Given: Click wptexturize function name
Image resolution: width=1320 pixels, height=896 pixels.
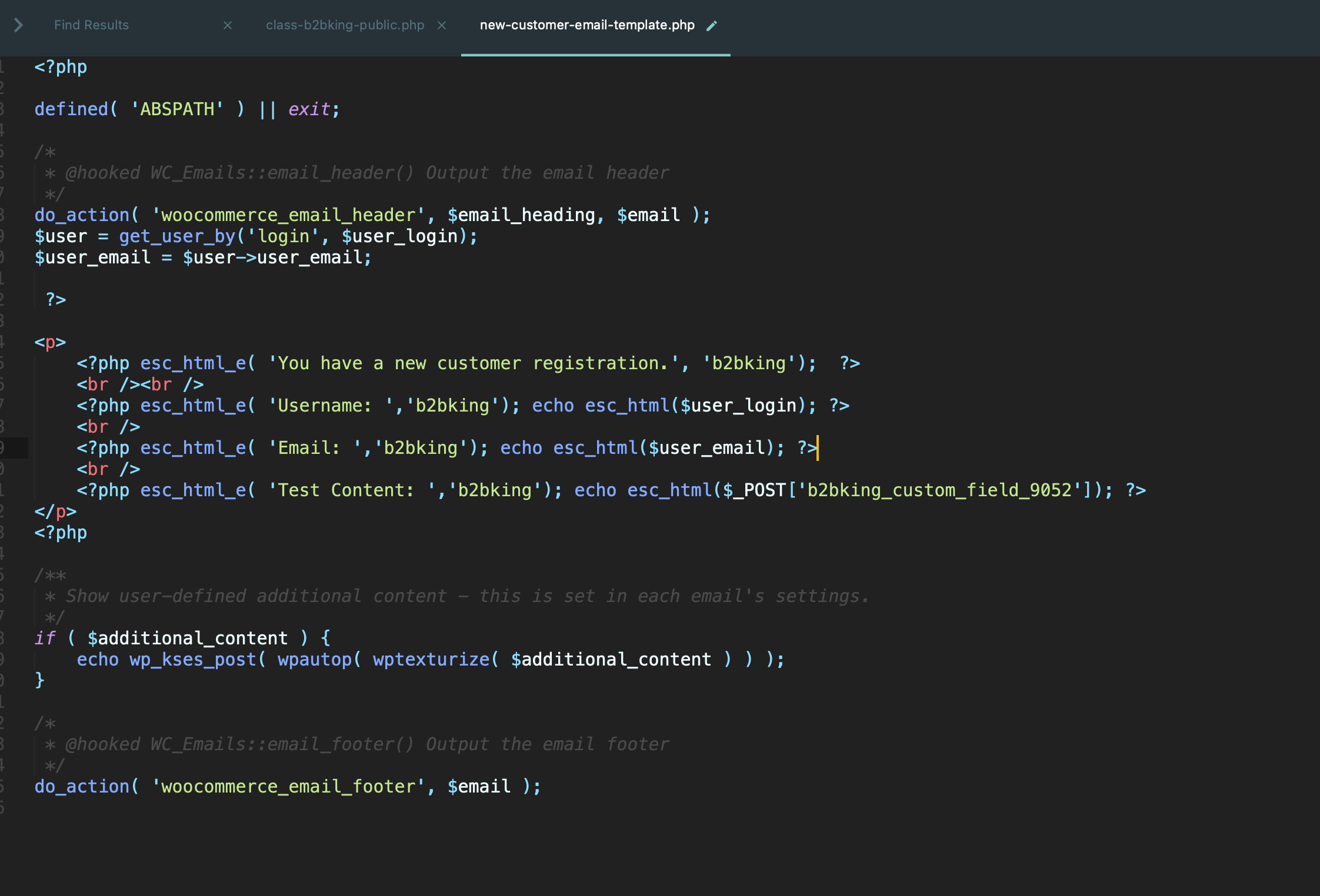Looking at the screenshot, I should [x=431, y=660].
